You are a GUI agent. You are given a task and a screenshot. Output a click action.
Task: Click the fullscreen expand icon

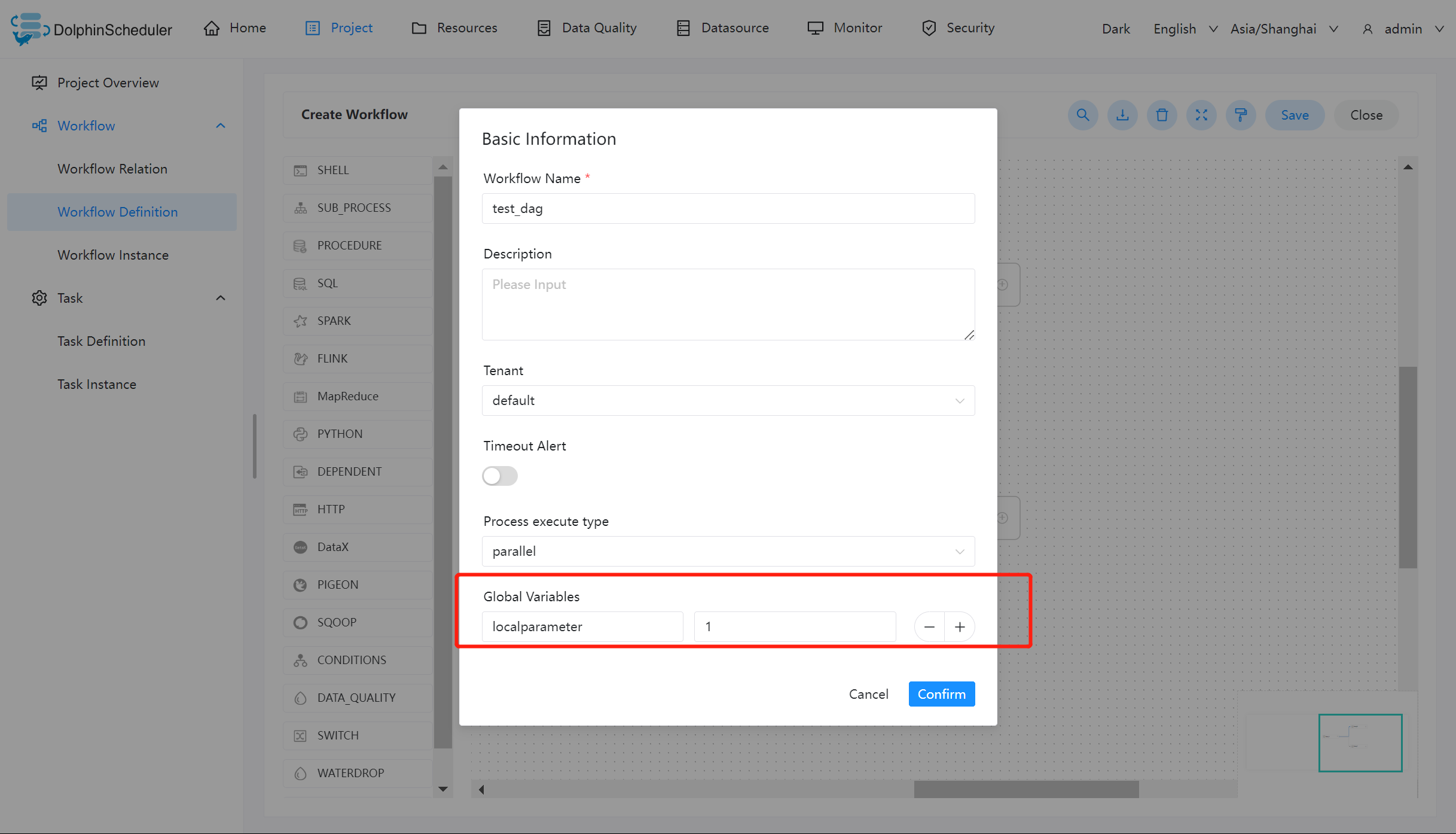click(1201, 115)
